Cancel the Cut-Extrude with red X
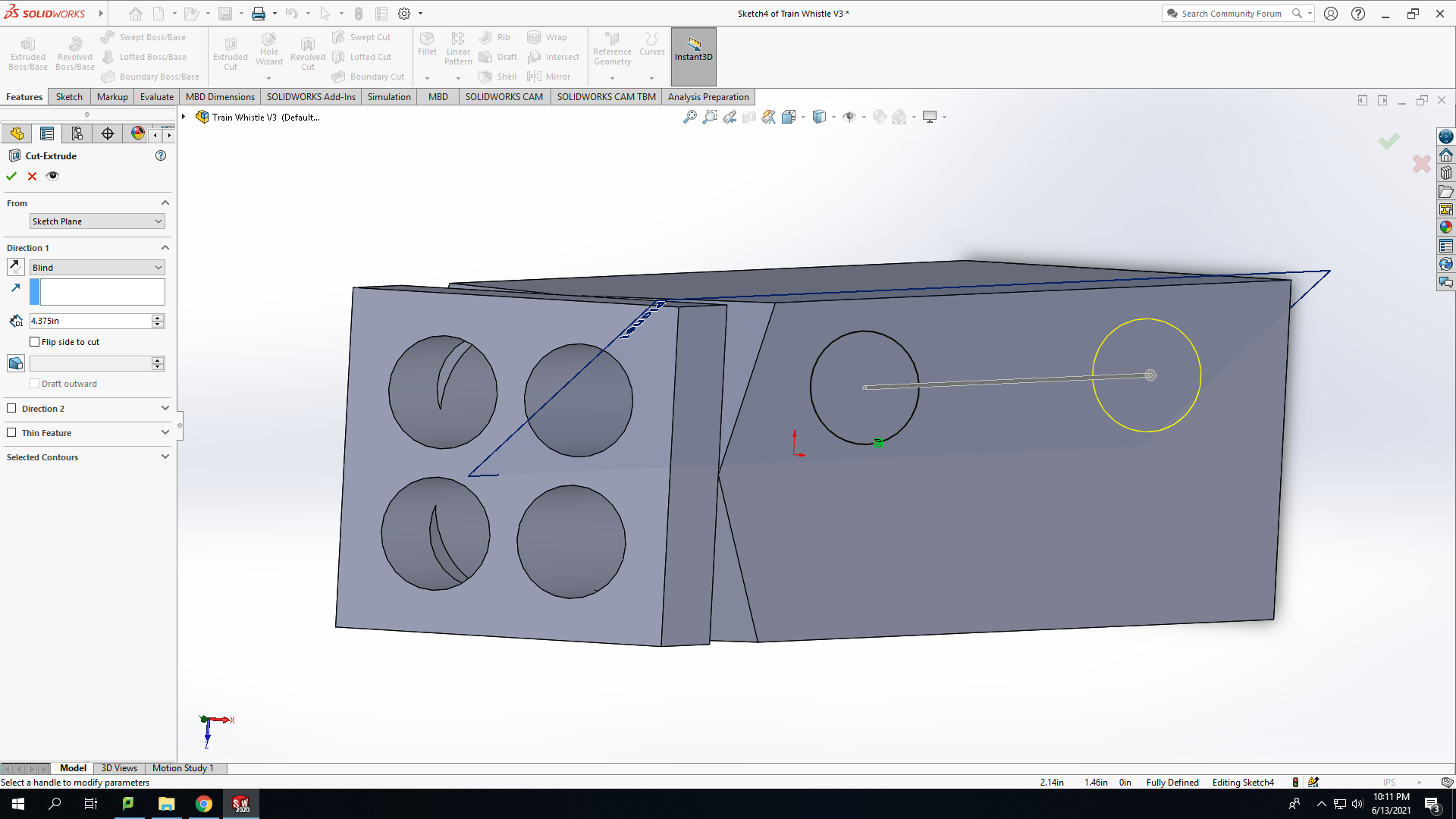 32,176
